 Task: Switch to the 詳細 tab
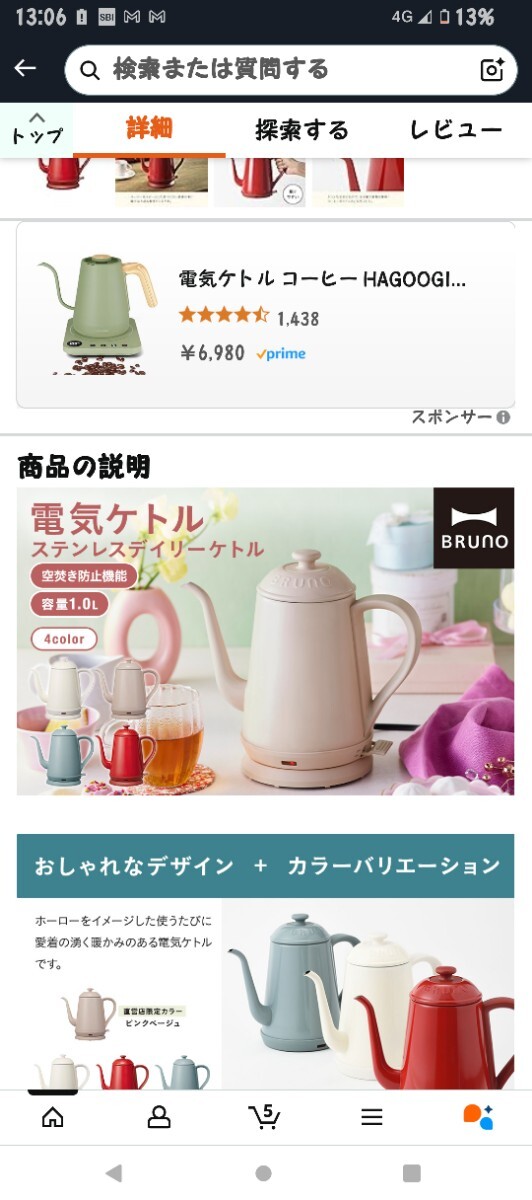click(x=149, y=129)
